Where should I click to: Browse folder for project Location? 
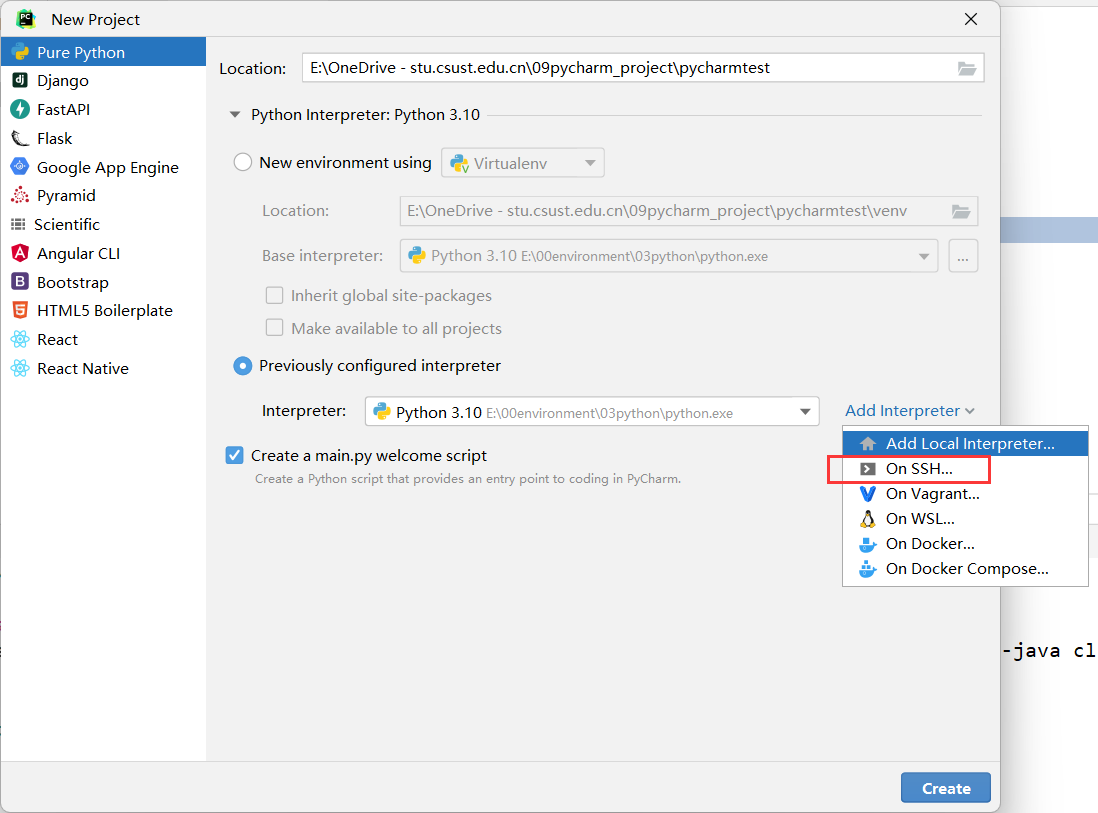coord(967,69)
